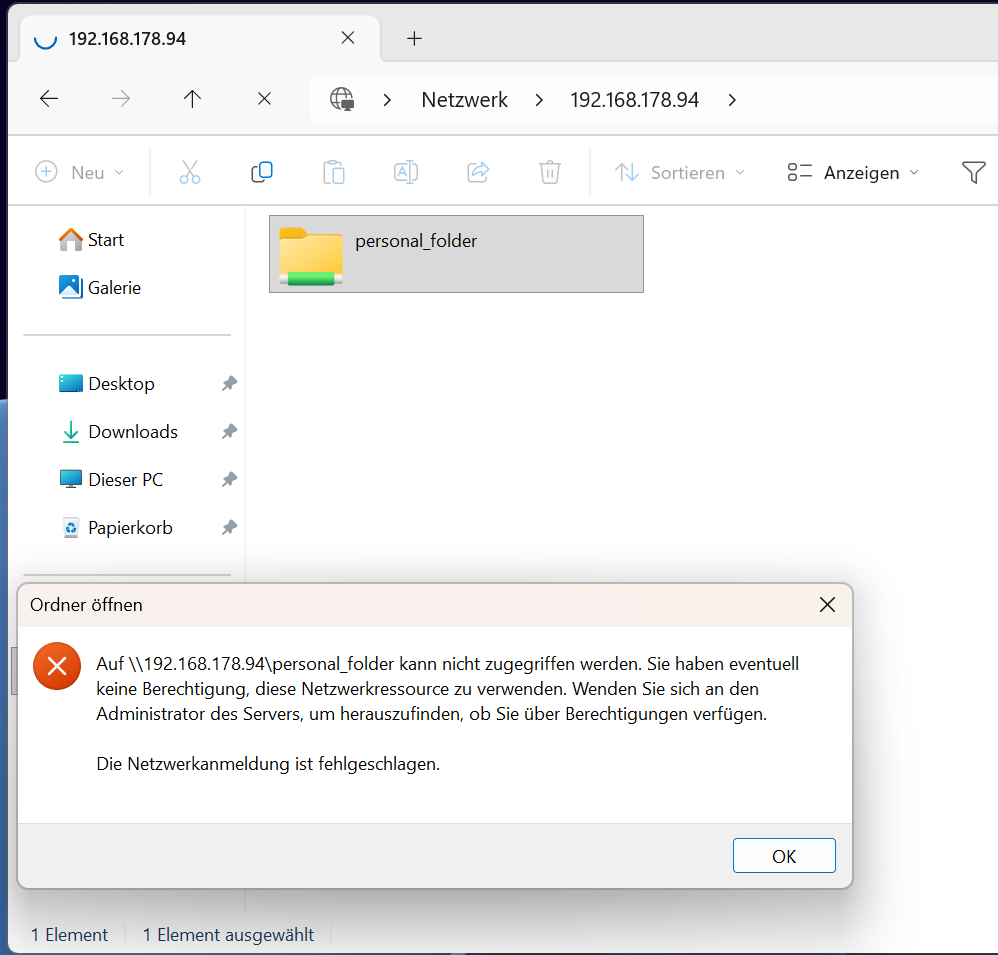Click the pin icon beside Desktop
The width and height of the screenshot is (998, 955).
pyautogui.click(x=229, y=383)
